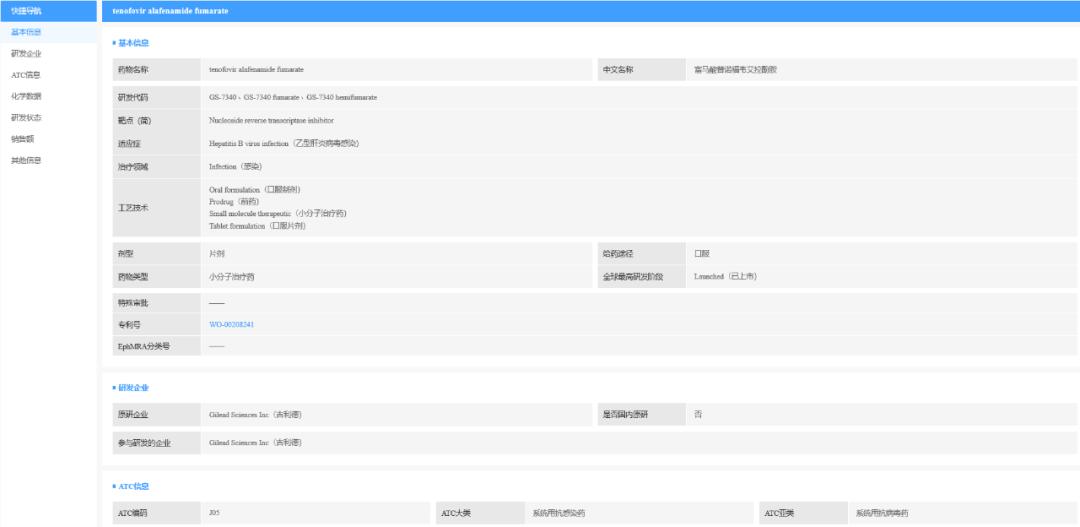Click the 研发企业 section heading
Viewport: 1080px width, 527px height.
tap(133, 387)
